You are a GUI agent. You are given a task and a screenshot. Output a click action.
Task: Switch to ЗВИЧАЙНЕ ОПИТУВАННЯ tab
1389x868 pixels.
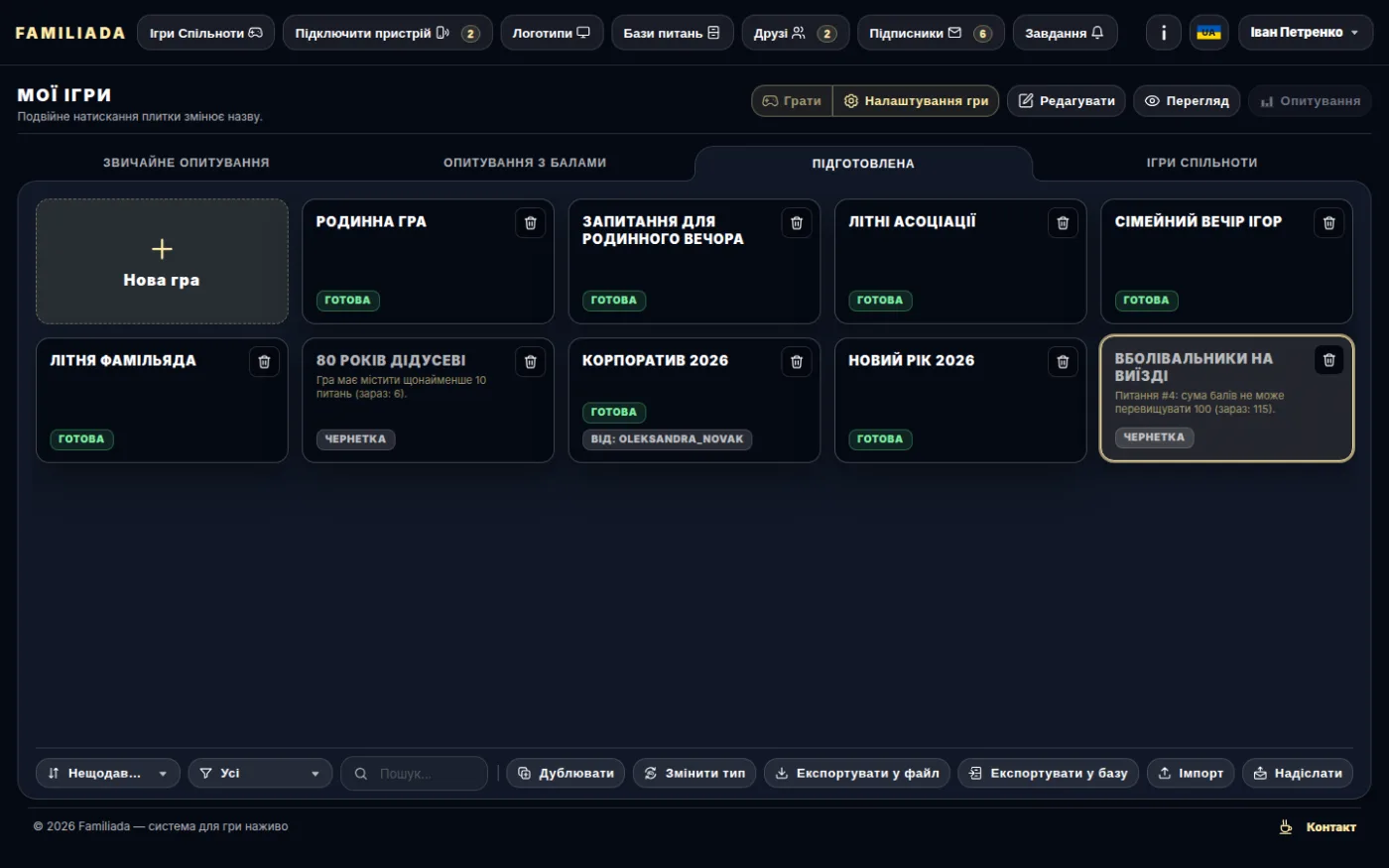tap(187, 163)
